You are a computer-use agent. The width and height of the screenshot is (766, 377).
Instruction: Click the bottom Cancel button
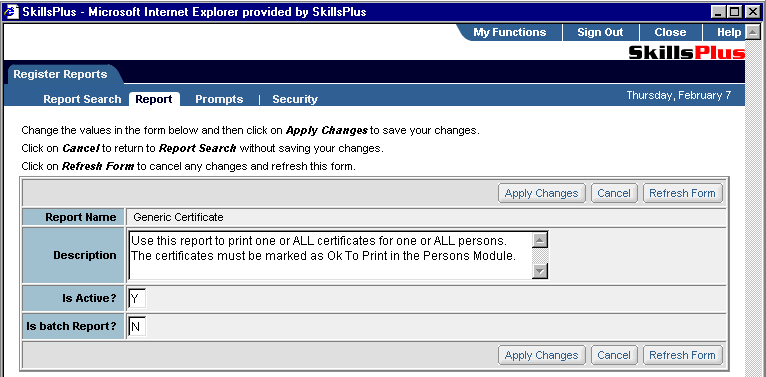tap(614, 355)
